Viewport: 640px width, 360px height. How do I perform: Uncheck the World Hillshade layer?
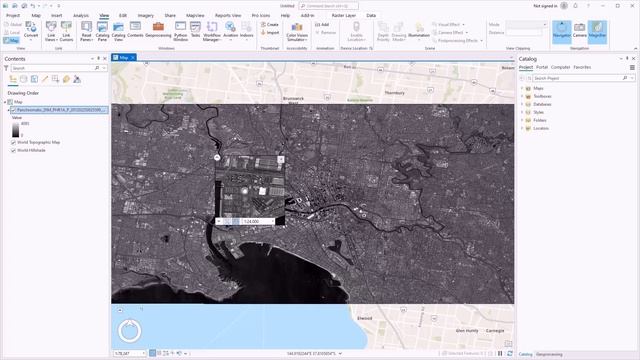tap(13, 151)
